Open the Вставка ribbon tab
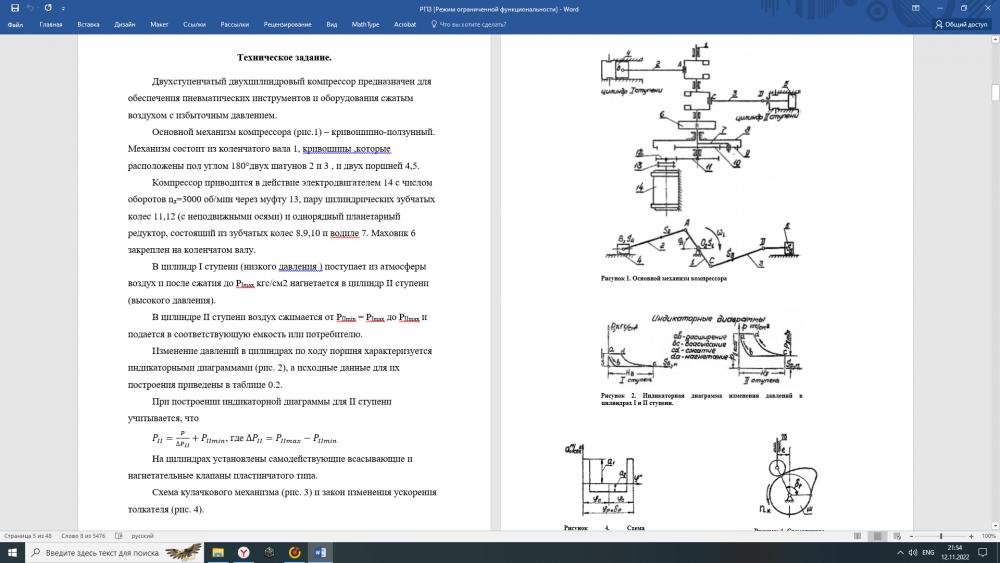This screenshot has width=1000, height=563. [x=88, y=24]
